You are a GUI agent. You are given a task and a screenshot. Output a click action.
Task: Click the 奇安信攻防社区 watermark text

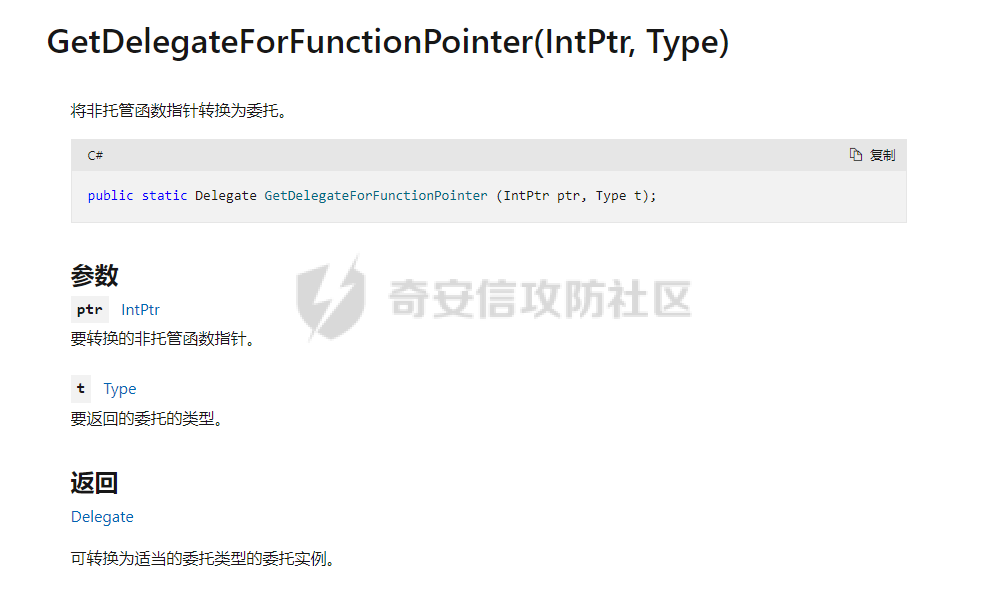pyautogui.click(x=535, y=299)
